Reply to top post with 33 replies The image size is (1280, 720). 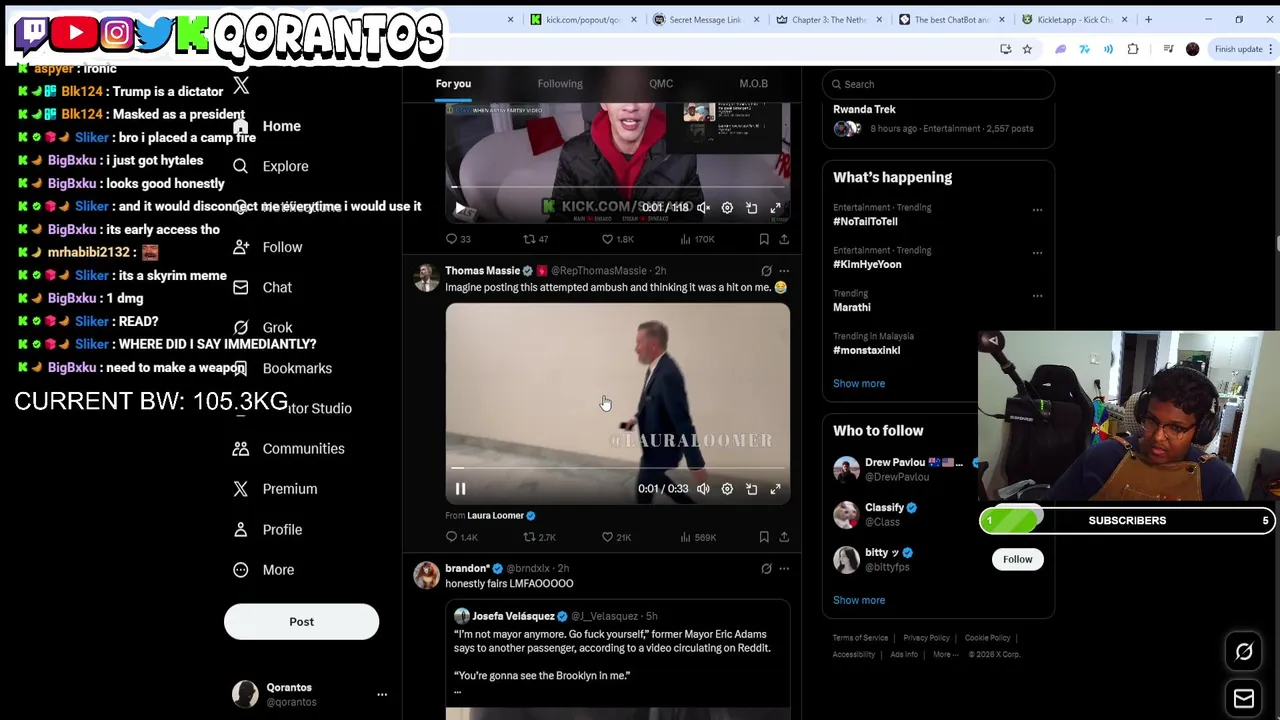pyautogui.click(x=458, y=239)
